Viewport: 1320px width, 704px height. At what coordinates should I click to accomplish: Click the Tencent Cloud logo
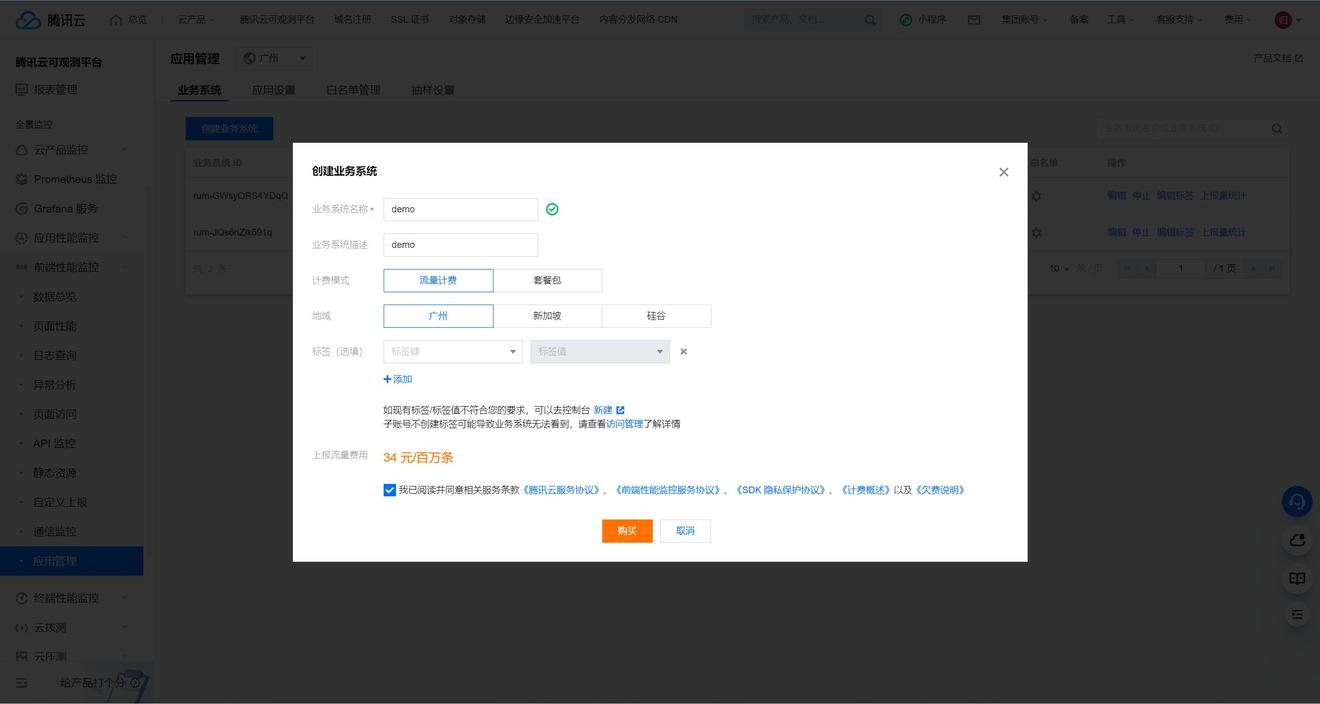click(x=50, y=19)
